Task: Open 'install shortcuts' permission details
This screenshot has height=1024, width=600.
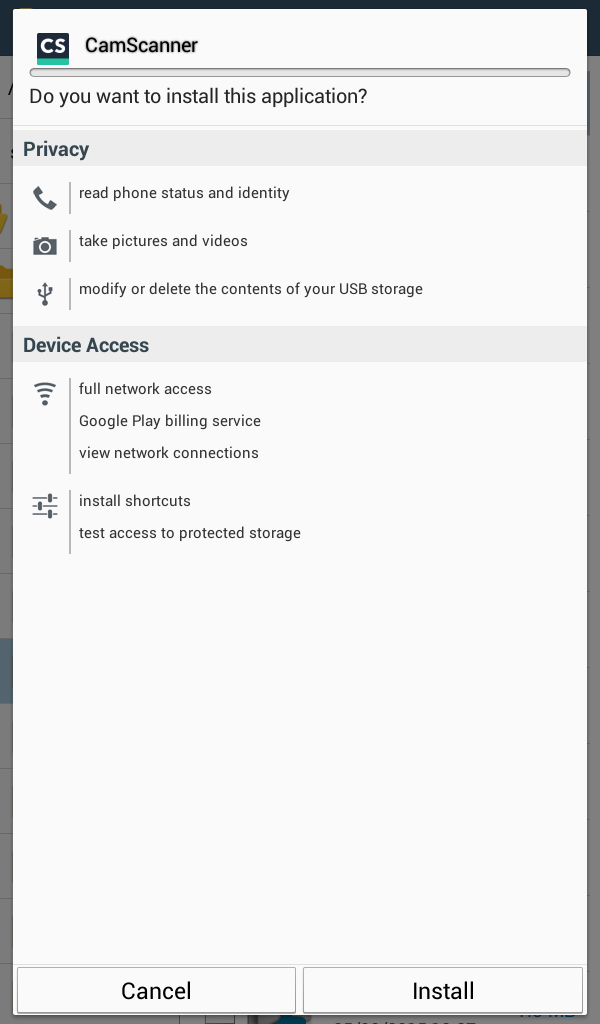Action: 135,501
